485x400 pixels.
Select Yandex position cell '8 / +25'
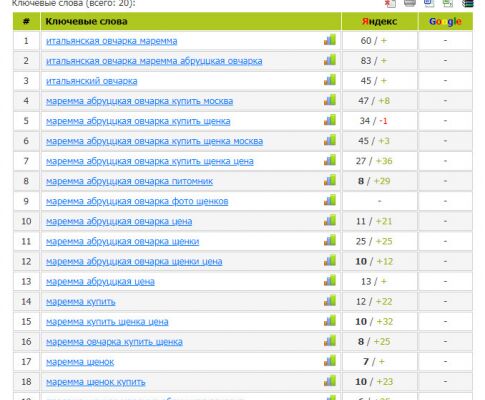click(380, 341)
